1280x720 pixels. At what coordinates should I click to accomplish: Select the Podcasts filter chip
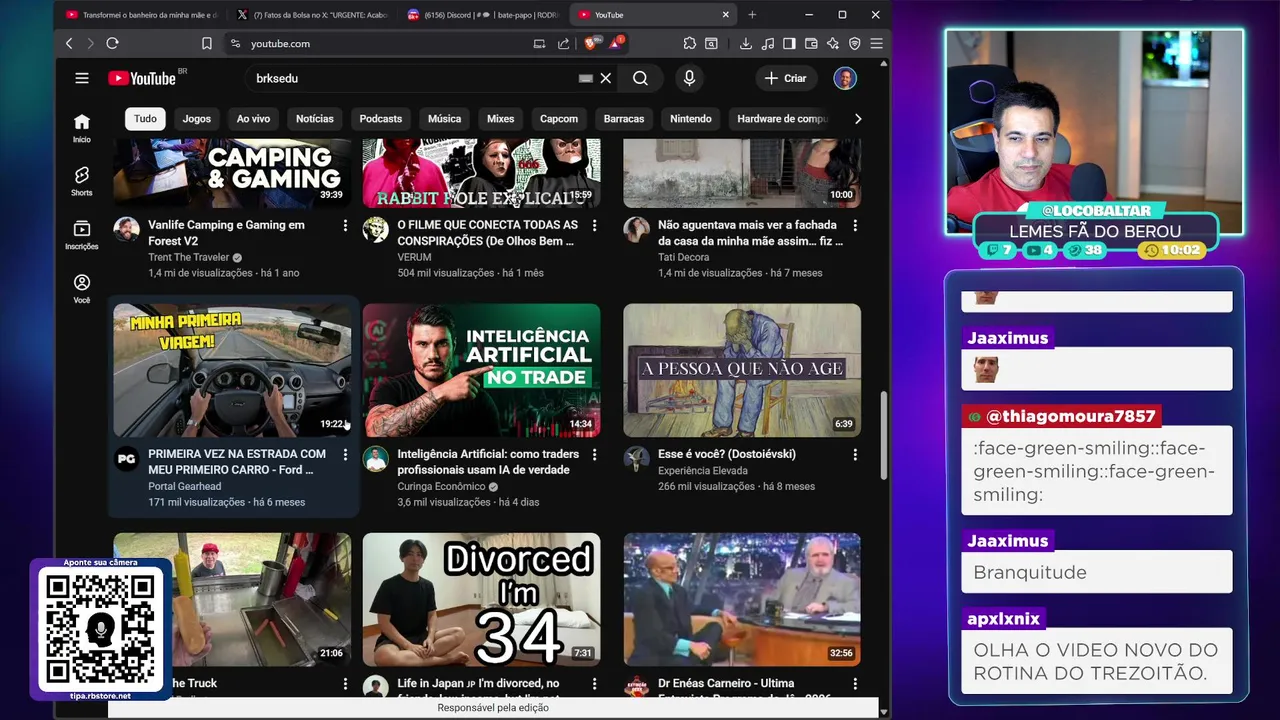[381, 119]
